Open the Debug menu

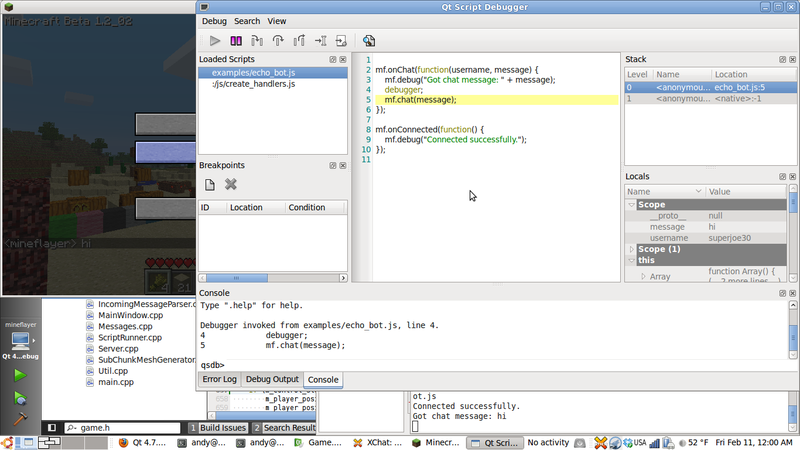pos(214,21)
